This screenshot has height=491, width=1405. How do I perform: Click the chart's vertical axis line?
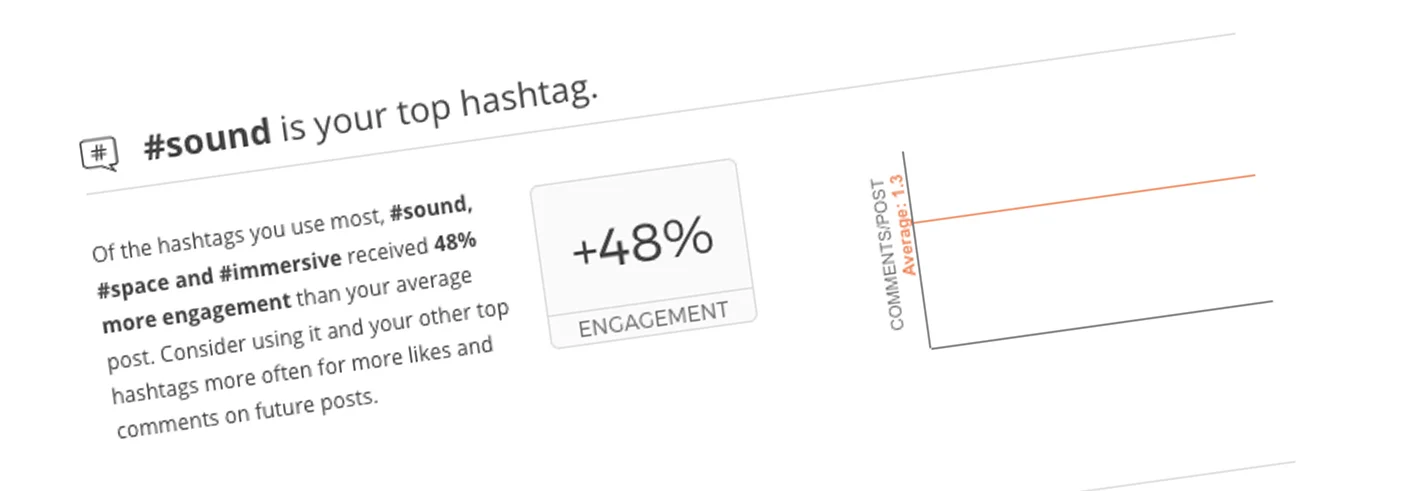[x=917, y=250]
